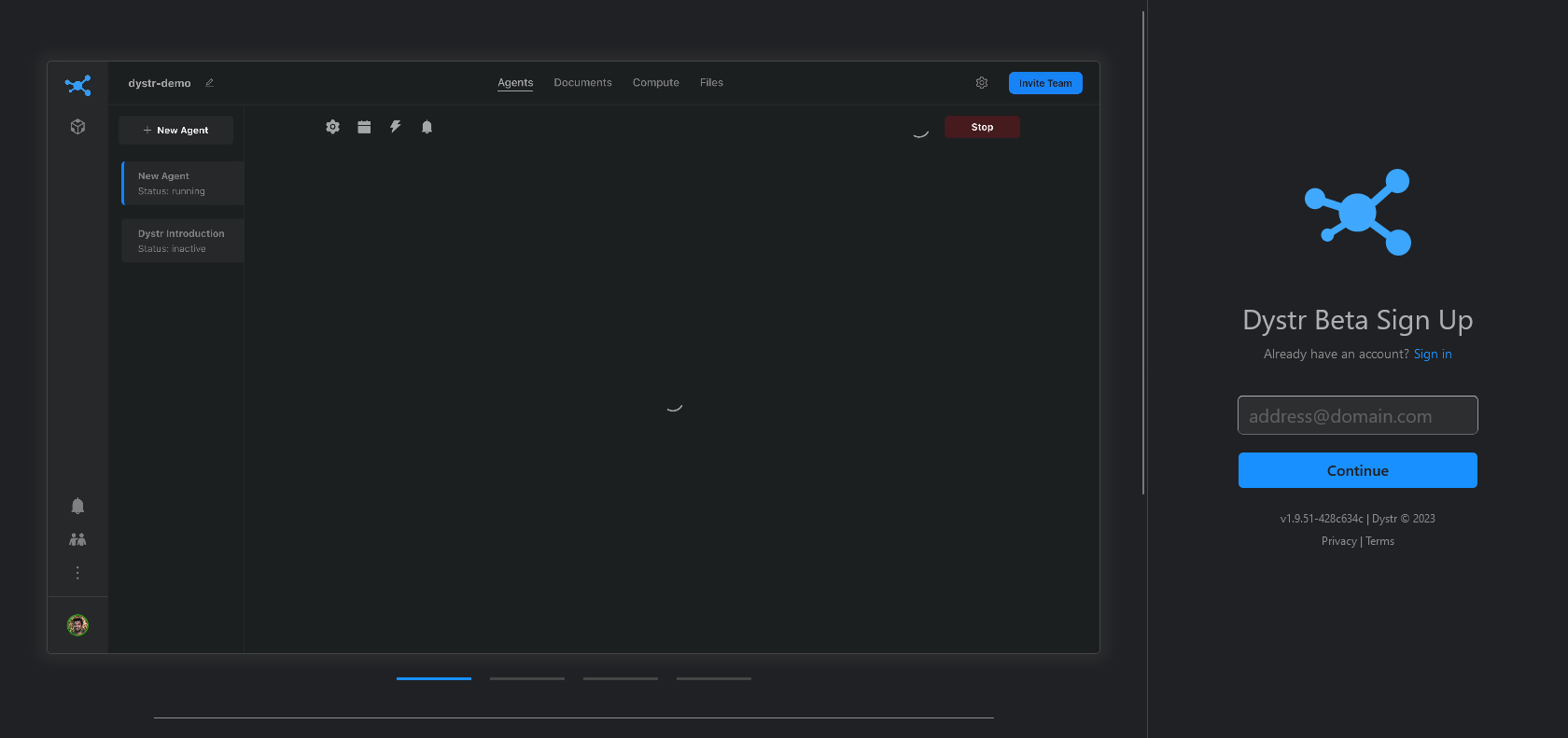The height and width of the screenshot is (738, 1568).
Task: Click the team members icon in sidebar
Action: click(78, 539)
